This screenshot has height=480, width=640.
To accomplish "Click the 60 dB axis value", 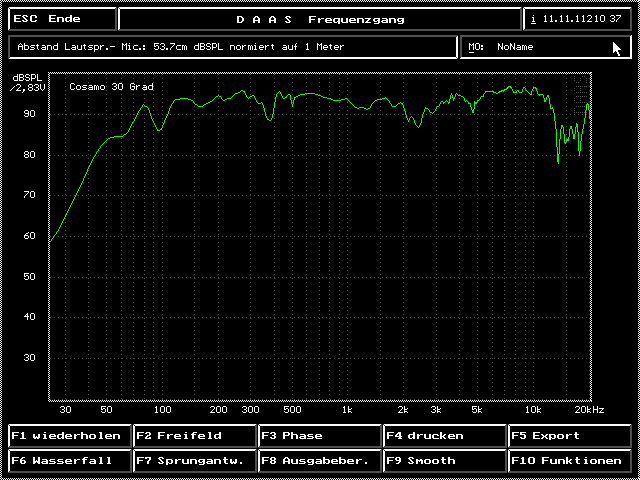I will pos(29,236).
